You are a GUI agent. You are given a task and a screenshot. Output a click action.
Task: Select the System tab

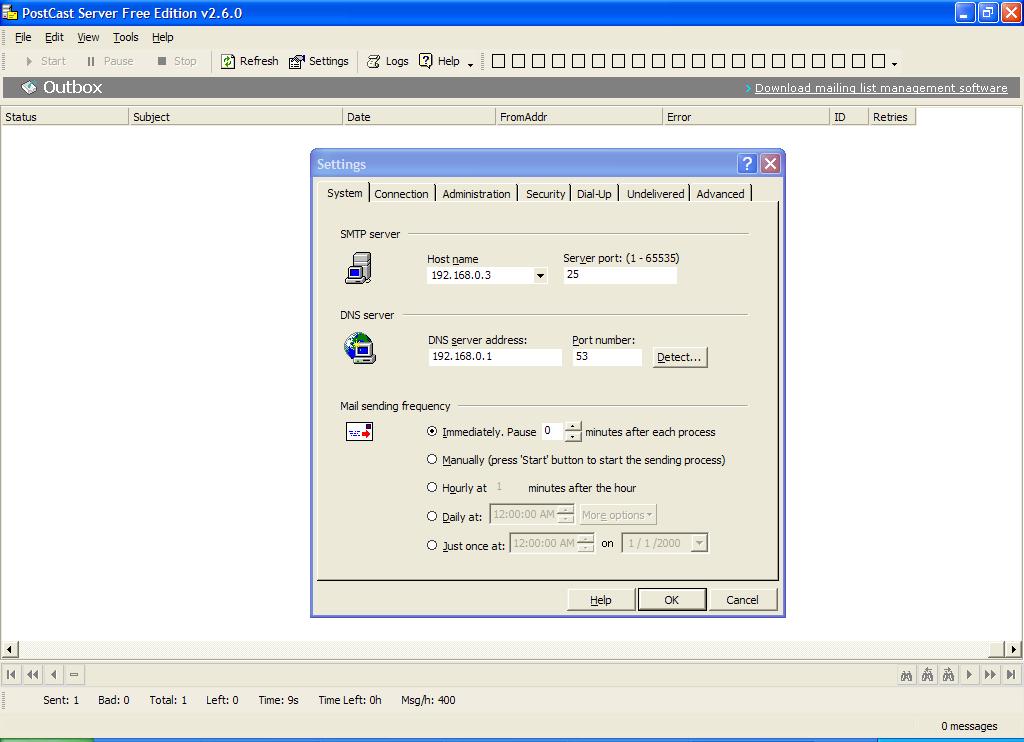[x=345, y=193]
